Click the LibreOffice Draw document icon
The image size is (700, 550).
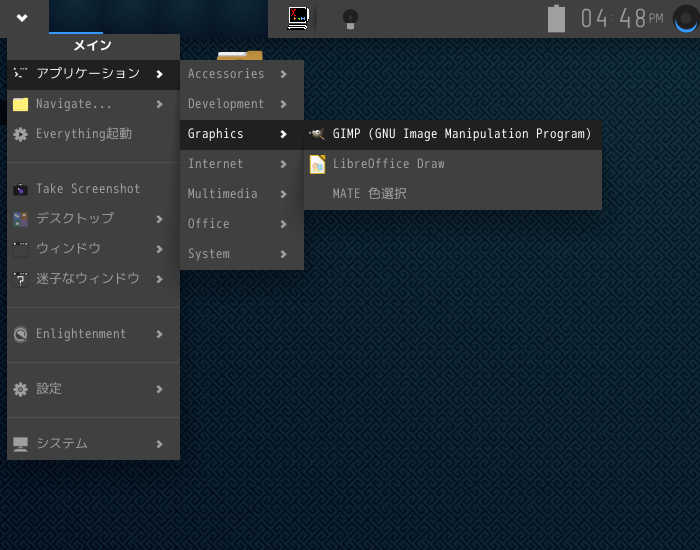(317, 164)
